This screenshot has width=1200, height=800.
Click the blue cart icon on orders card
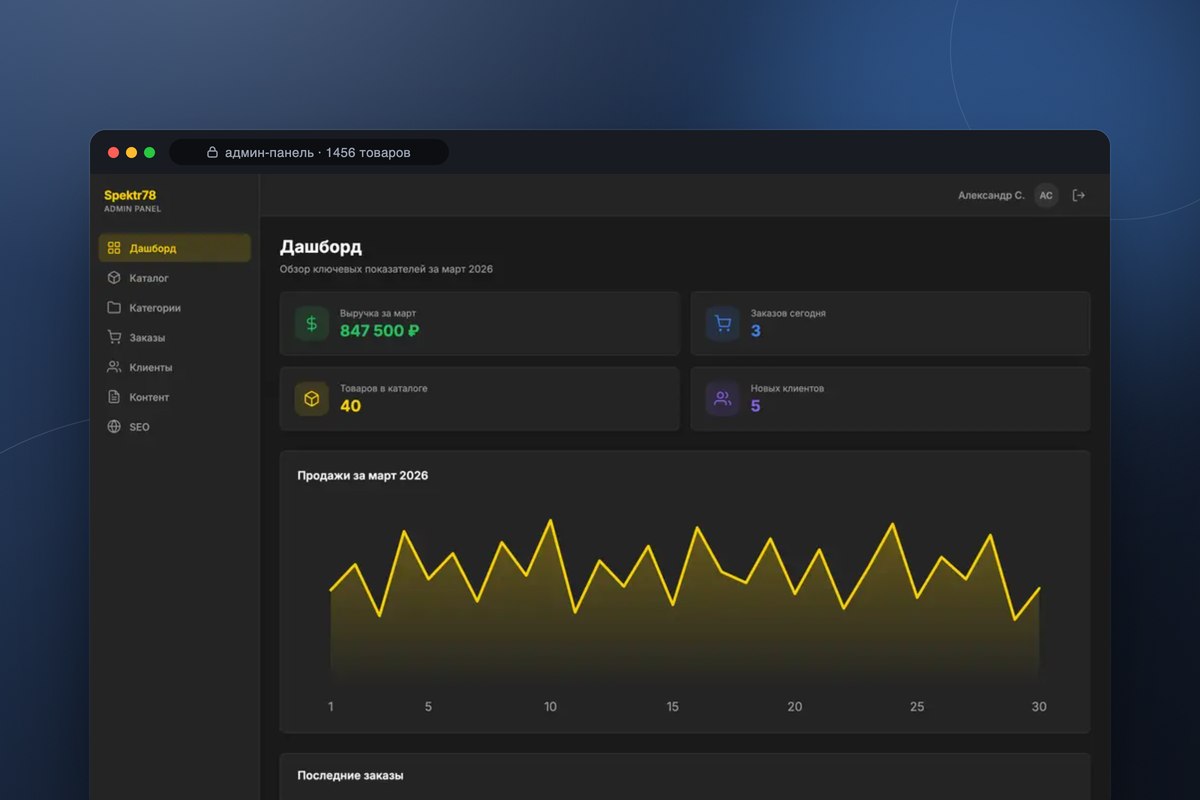pyautogui.click(x=723, y=323)
